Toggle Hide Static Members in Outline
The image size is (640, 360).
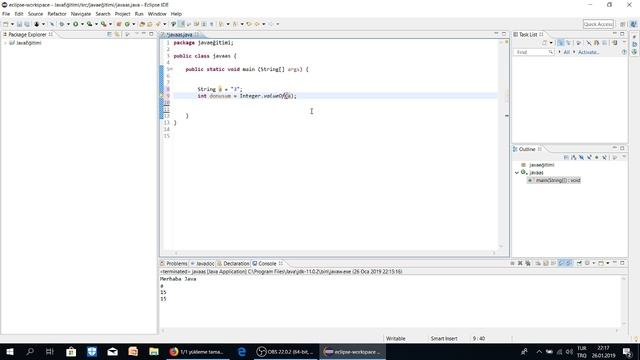pyautogui.click(x=589, y=157)
